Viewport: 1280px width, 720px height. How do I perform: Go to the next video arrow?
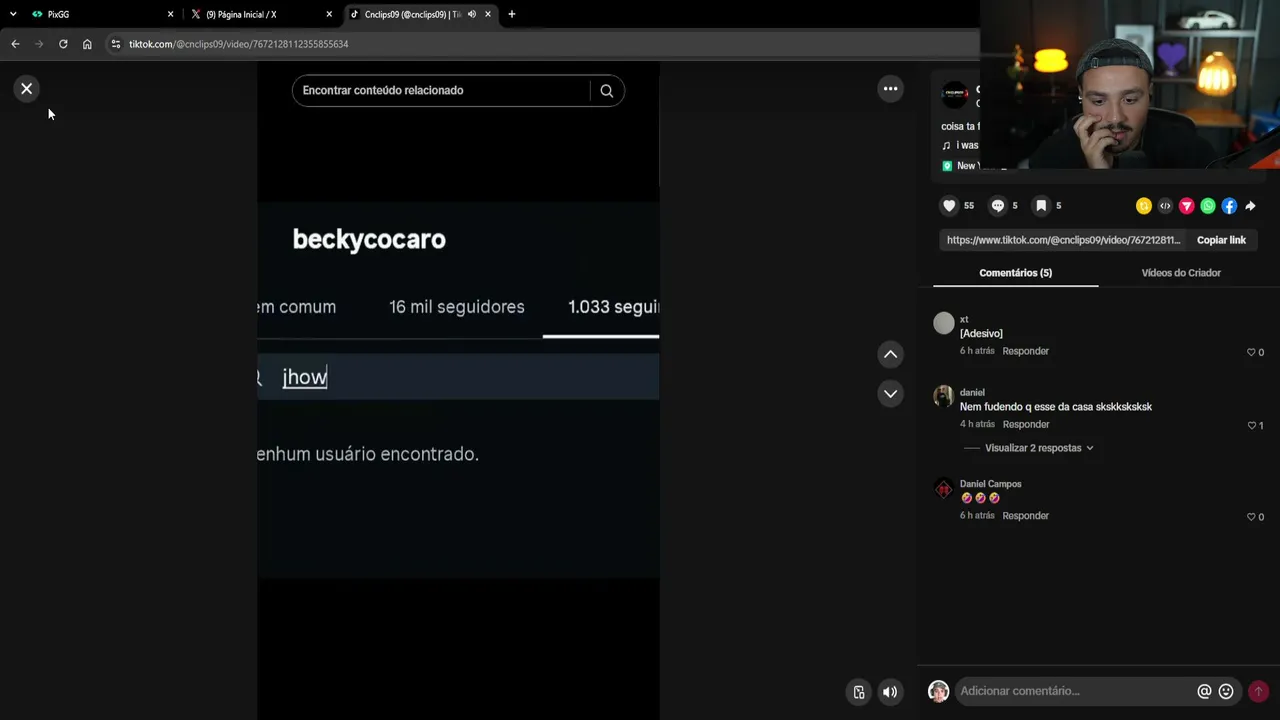pyautogui.click(x=890, y=393)
